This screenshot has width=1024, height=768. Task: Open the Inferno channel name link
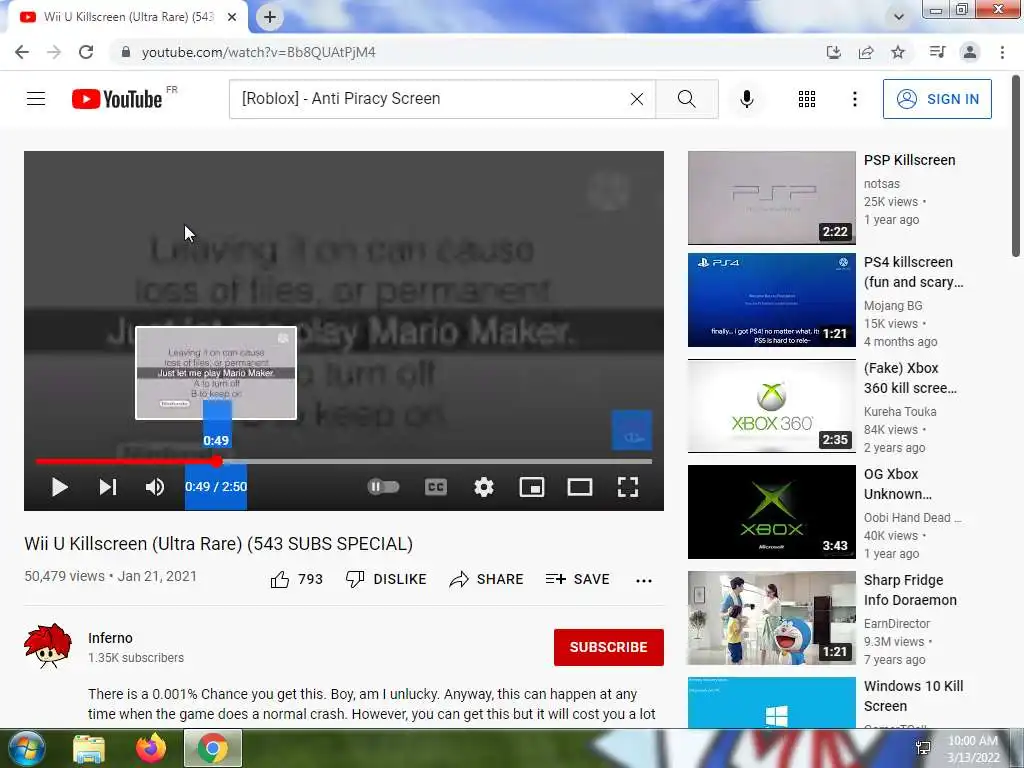tap(110, 638)
